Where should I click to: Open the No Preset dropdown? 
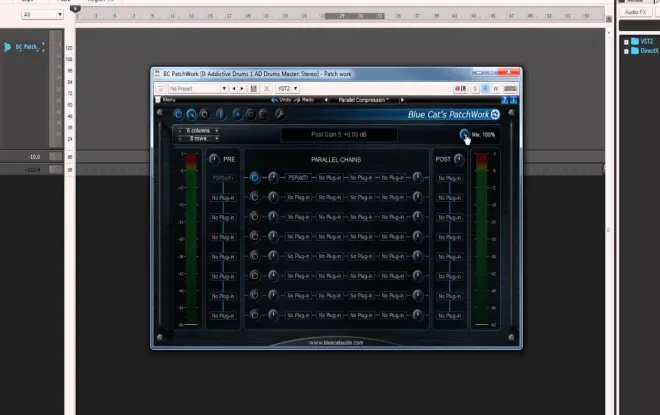(x=197, y=88)
